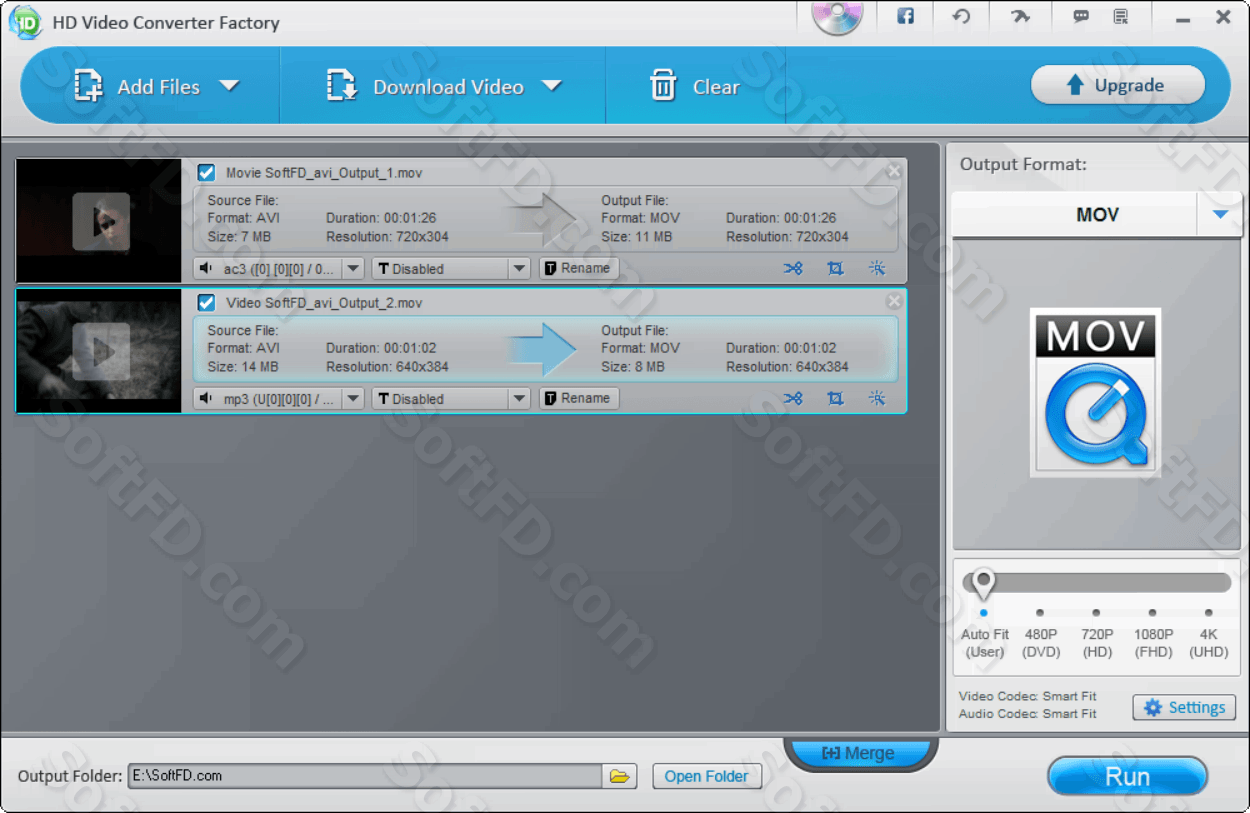The width and height of the screenshot is (1250, 813).
Task: Select the 4K (UHD) resolution
Action: coord(1209,642)
